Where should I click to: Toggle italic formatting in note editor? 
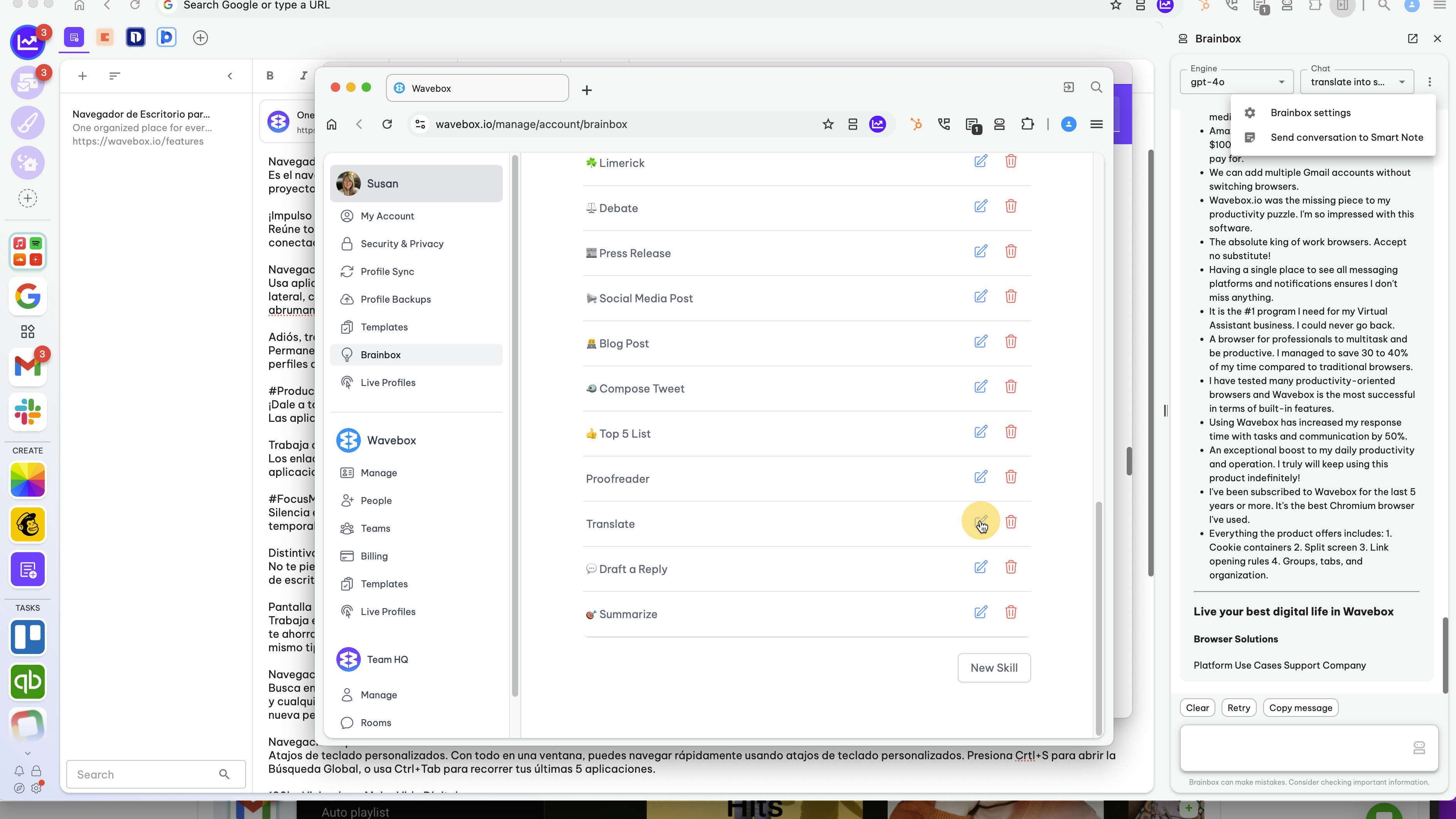coord(303,76)
